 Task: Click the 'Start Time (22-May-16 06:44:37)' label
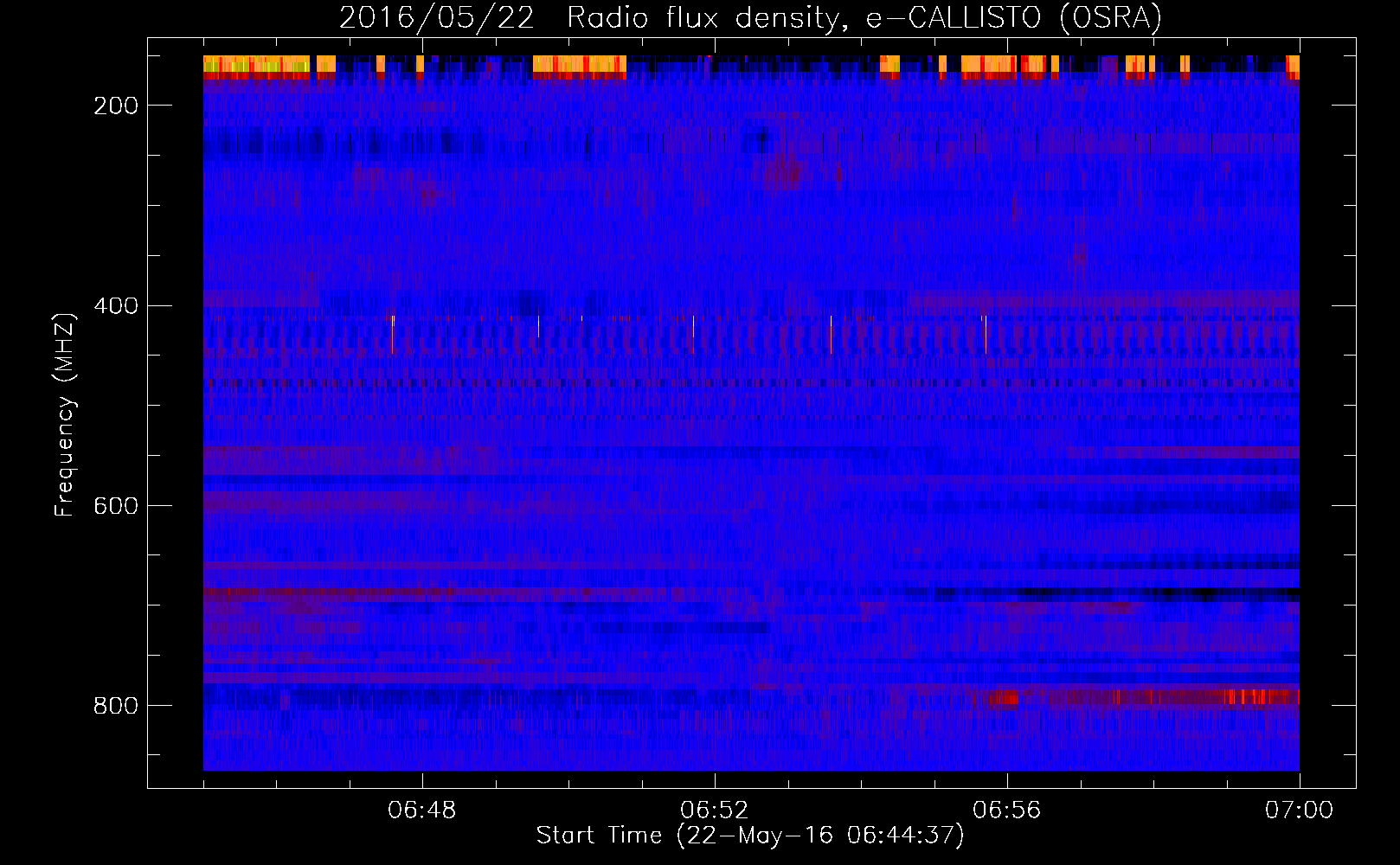pos(750,836)
